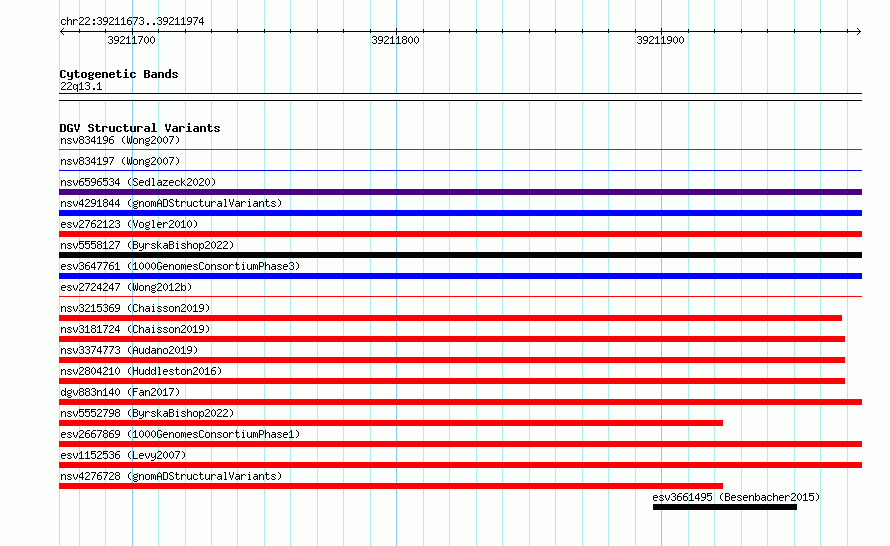The width and height of the screenshot is (890, 546).
Task: Select the nsv4276728 (gnomADStructuralVariants) label
Action: pos(171,476)
